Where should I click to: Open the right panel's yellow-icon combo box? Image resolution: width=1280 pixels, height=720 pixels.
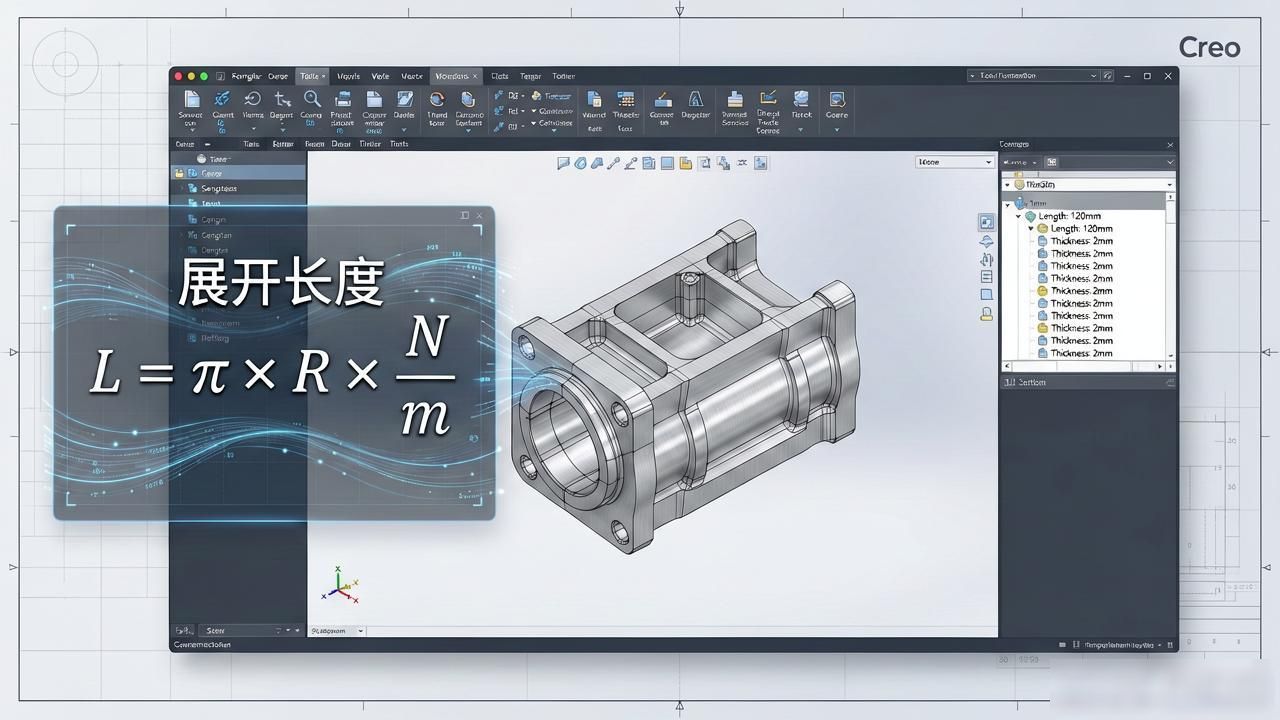tap(1088, 185)
